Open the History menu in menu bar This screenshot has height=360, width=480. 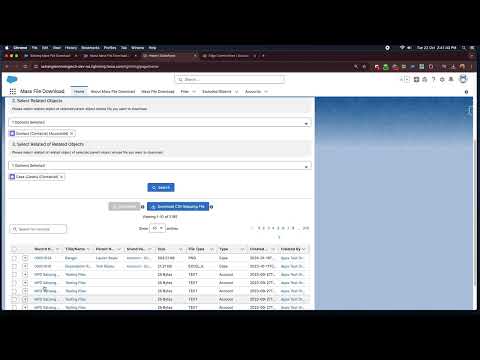71,48
